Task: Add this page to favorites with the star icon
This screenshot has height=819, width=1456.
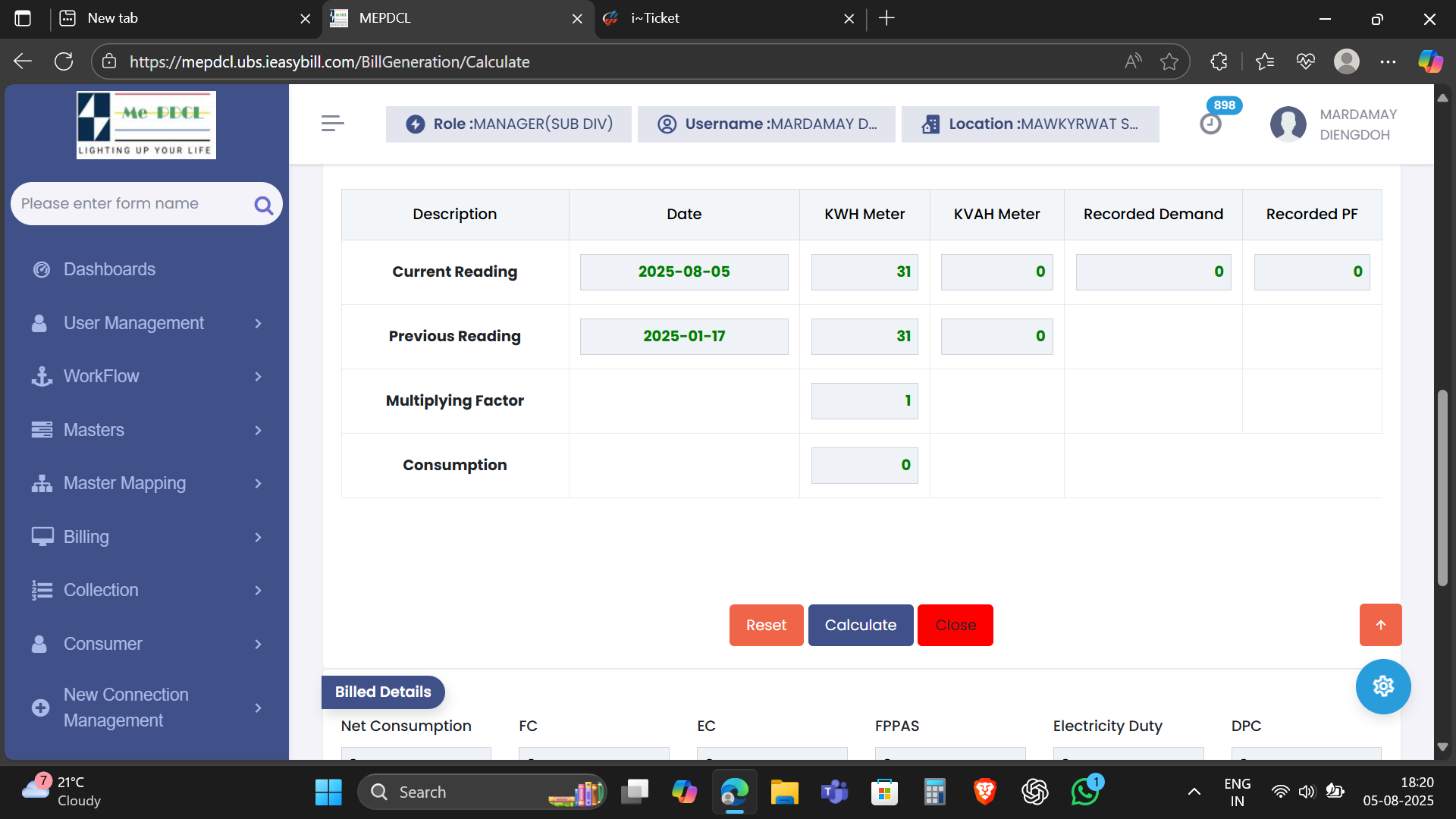Action: (x=1169, y=62)
